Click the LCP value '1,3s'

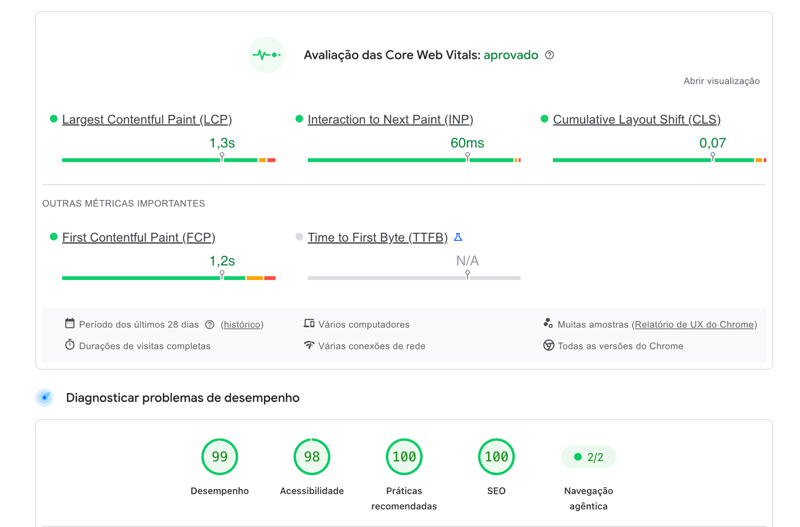(222, 143)
